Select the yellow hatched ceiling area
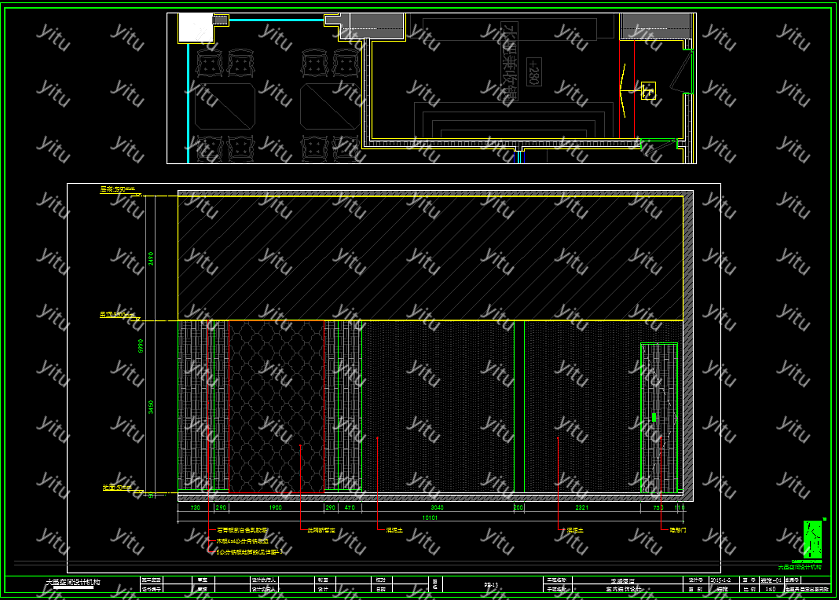Screen dimensions: 839x600 pyautogui.click(x=430, y=257)
